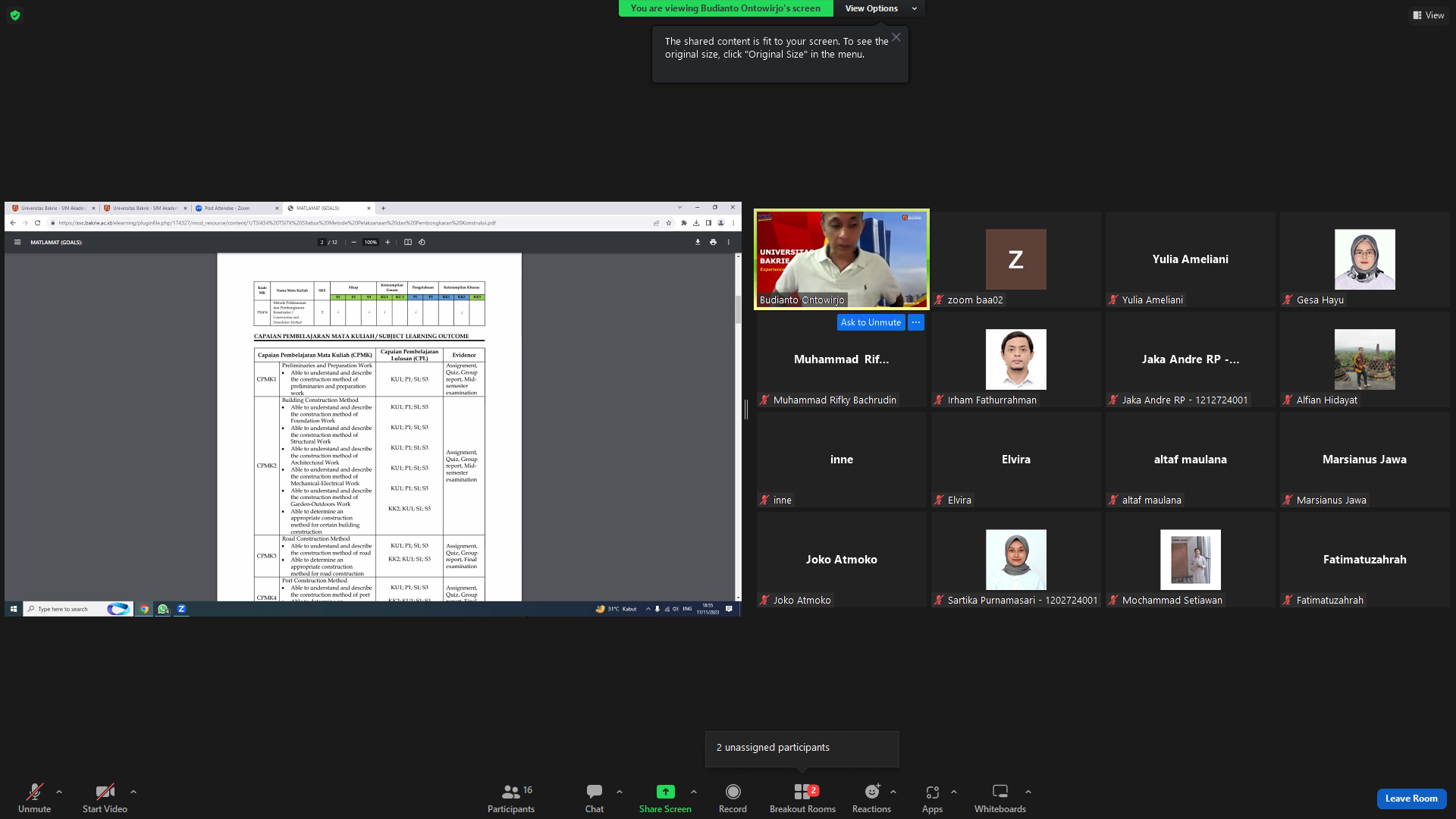1456x819 pixels.
Task: Open the PDF viewer sidebar menu
Action: click(17, 243)
